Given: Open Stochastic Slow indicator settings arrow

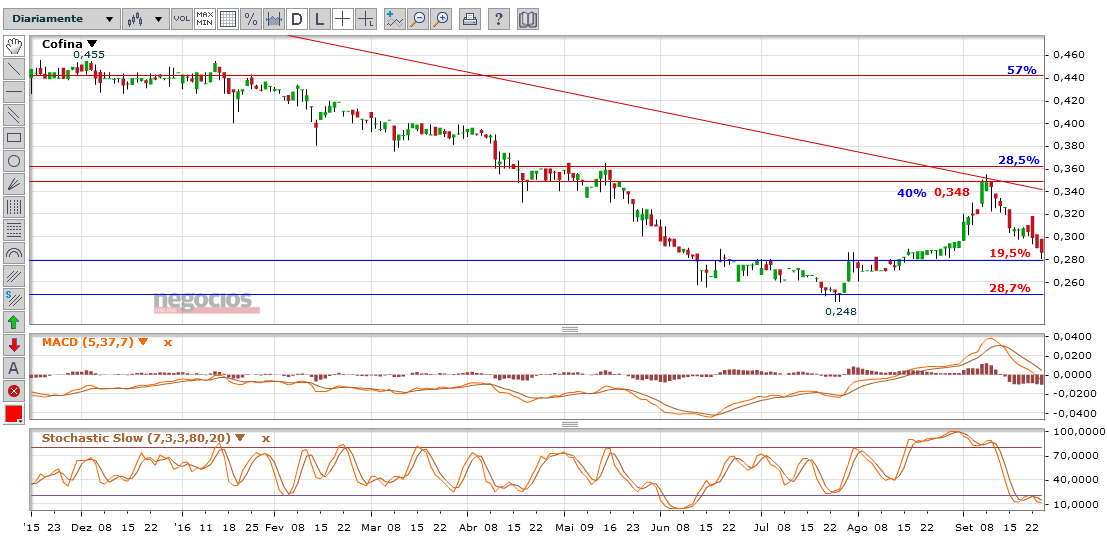Looking at the screenshot, I should 240,438.
